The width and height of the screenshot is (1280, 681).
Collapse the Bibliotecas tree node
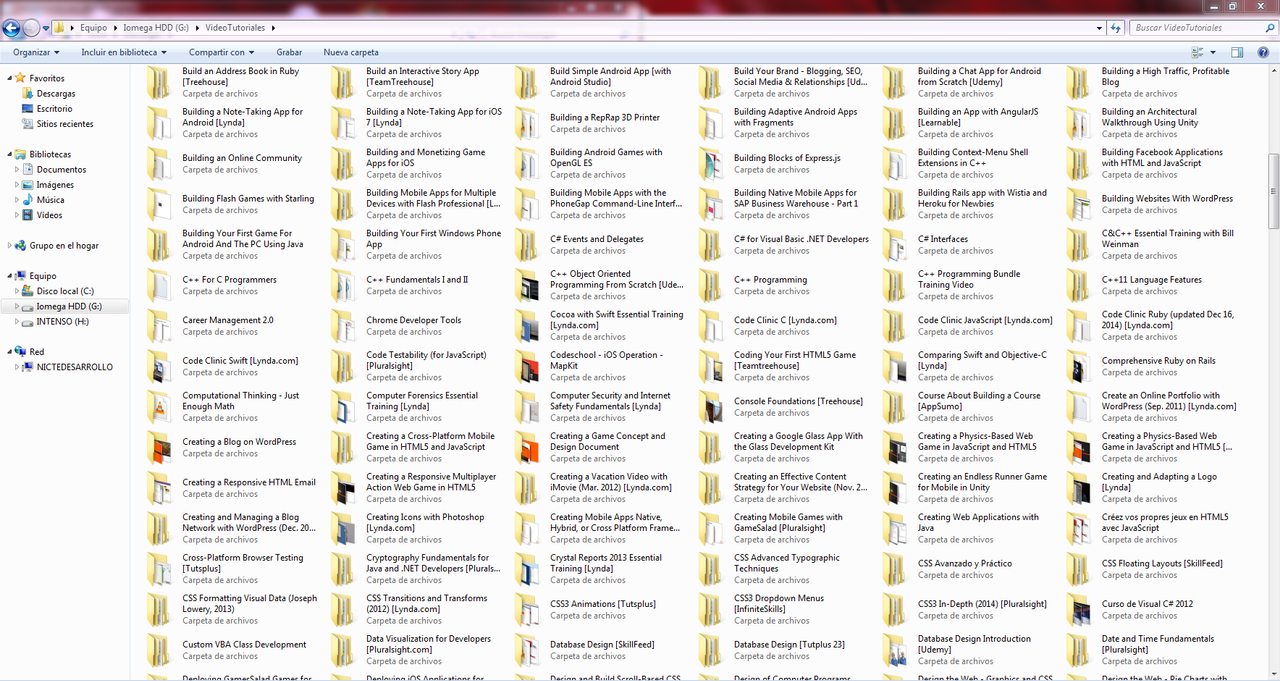coord(9,154)
